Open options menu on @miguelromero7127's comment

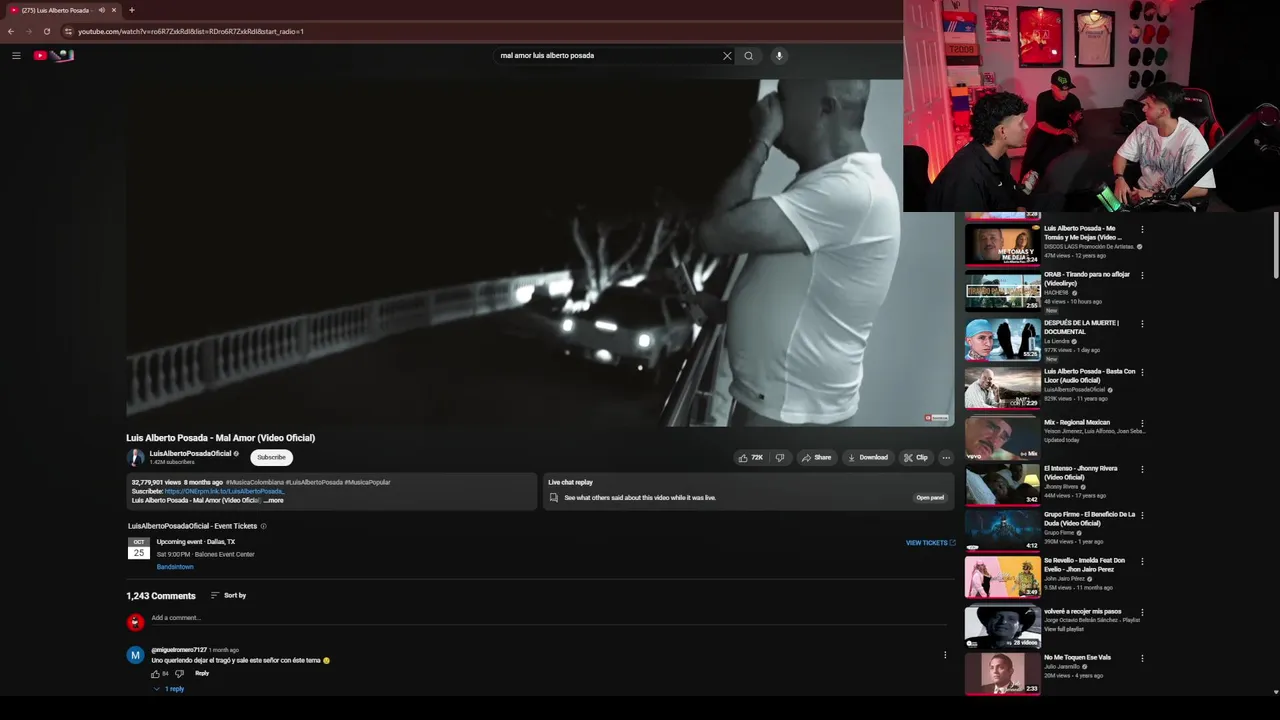(945, 656)
